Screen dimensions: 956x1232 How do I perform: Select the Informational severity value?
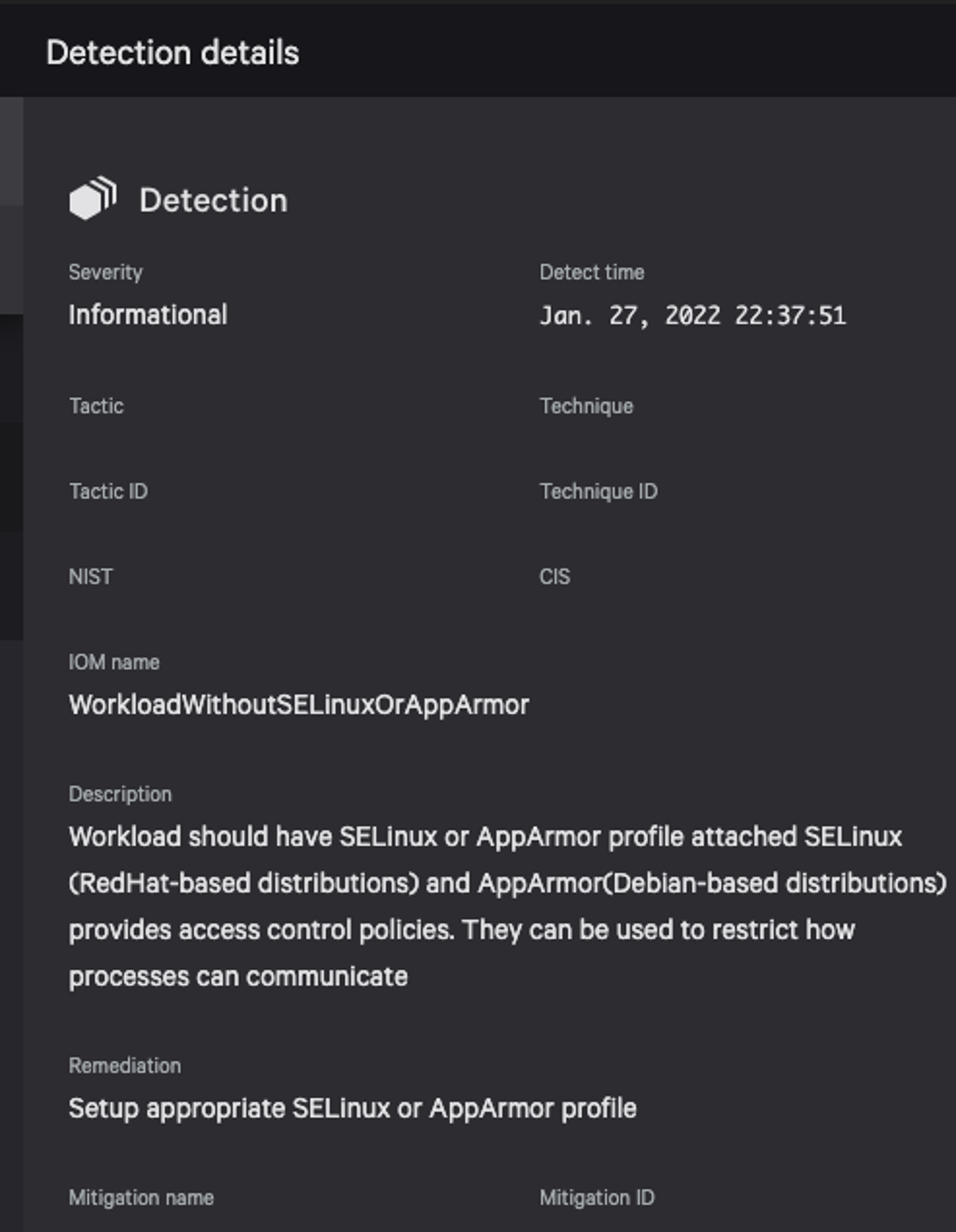[x=148, y=315]
